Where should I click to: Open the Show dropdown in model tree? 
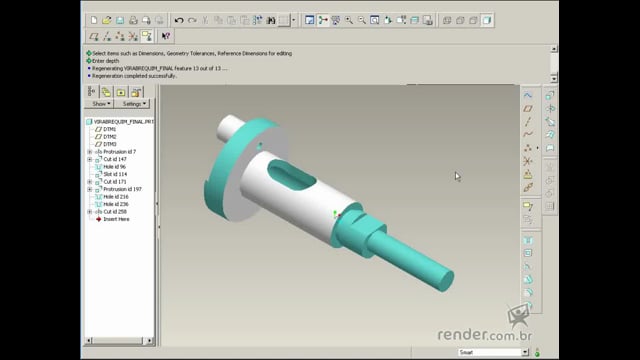(100, 104)
